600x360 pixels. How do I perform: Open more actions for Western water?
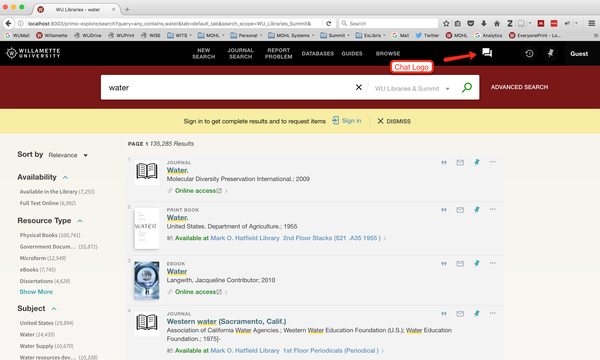point(492,313)
